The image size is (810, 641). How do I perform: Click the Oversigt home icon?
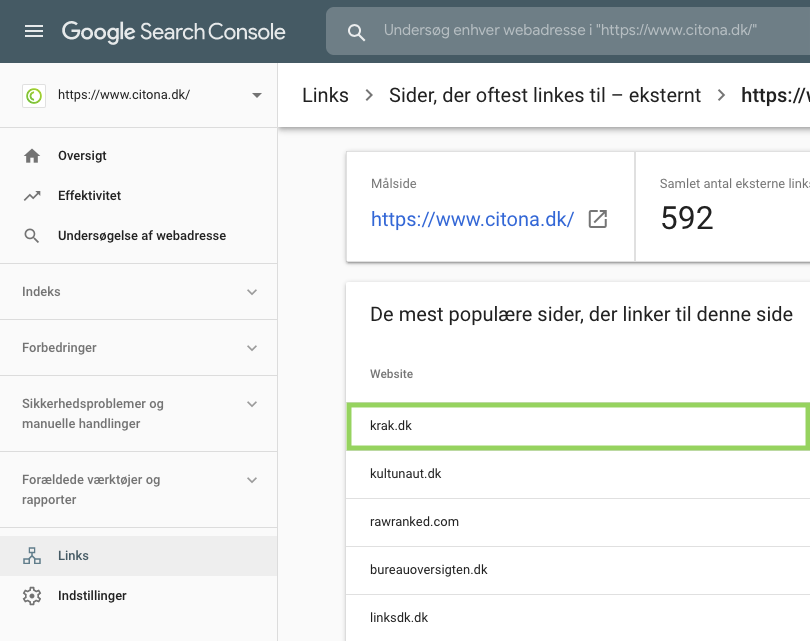click(32, 155)
